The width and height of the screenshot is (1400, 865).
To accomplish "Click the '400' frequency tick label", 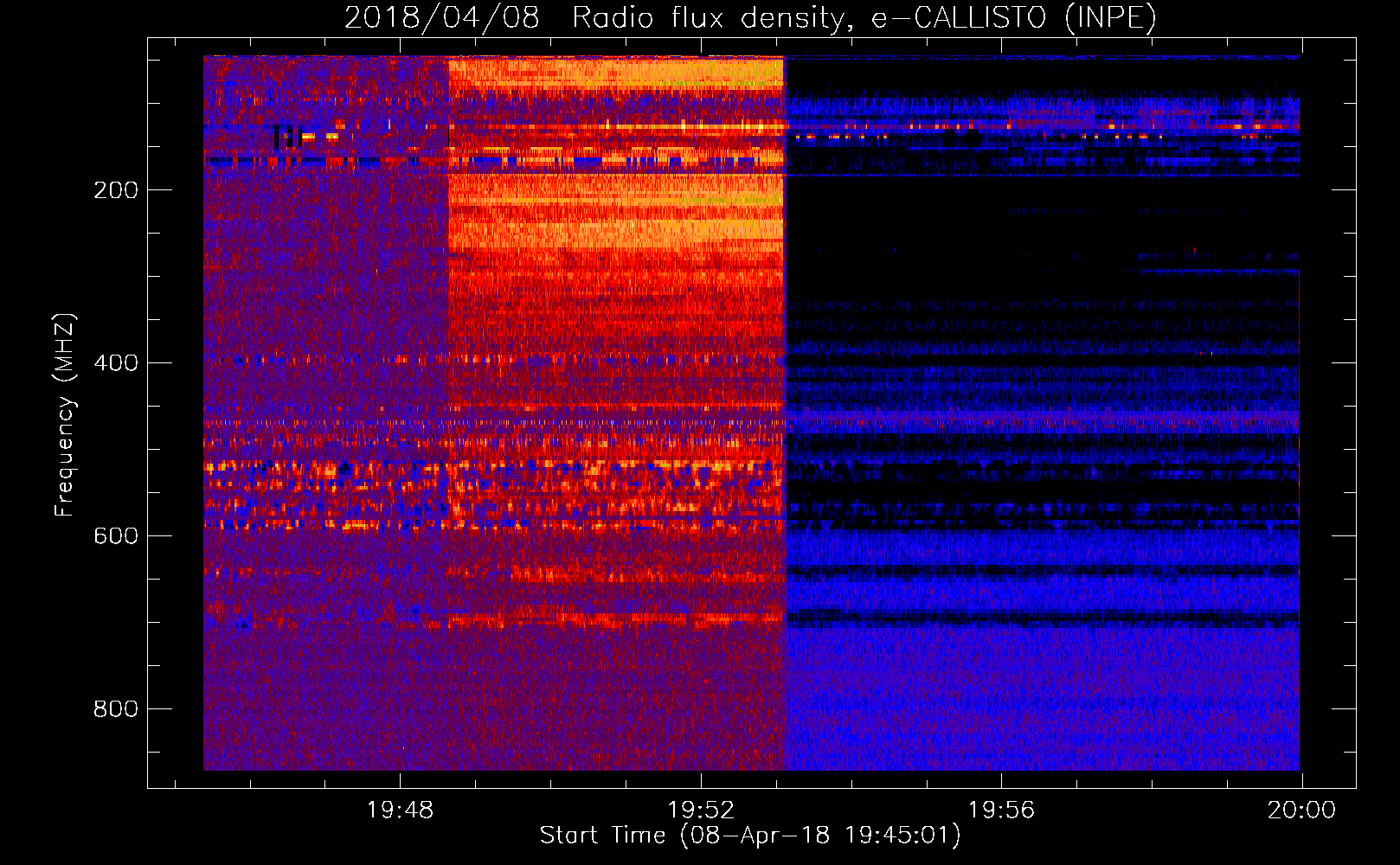I will 116,363.
